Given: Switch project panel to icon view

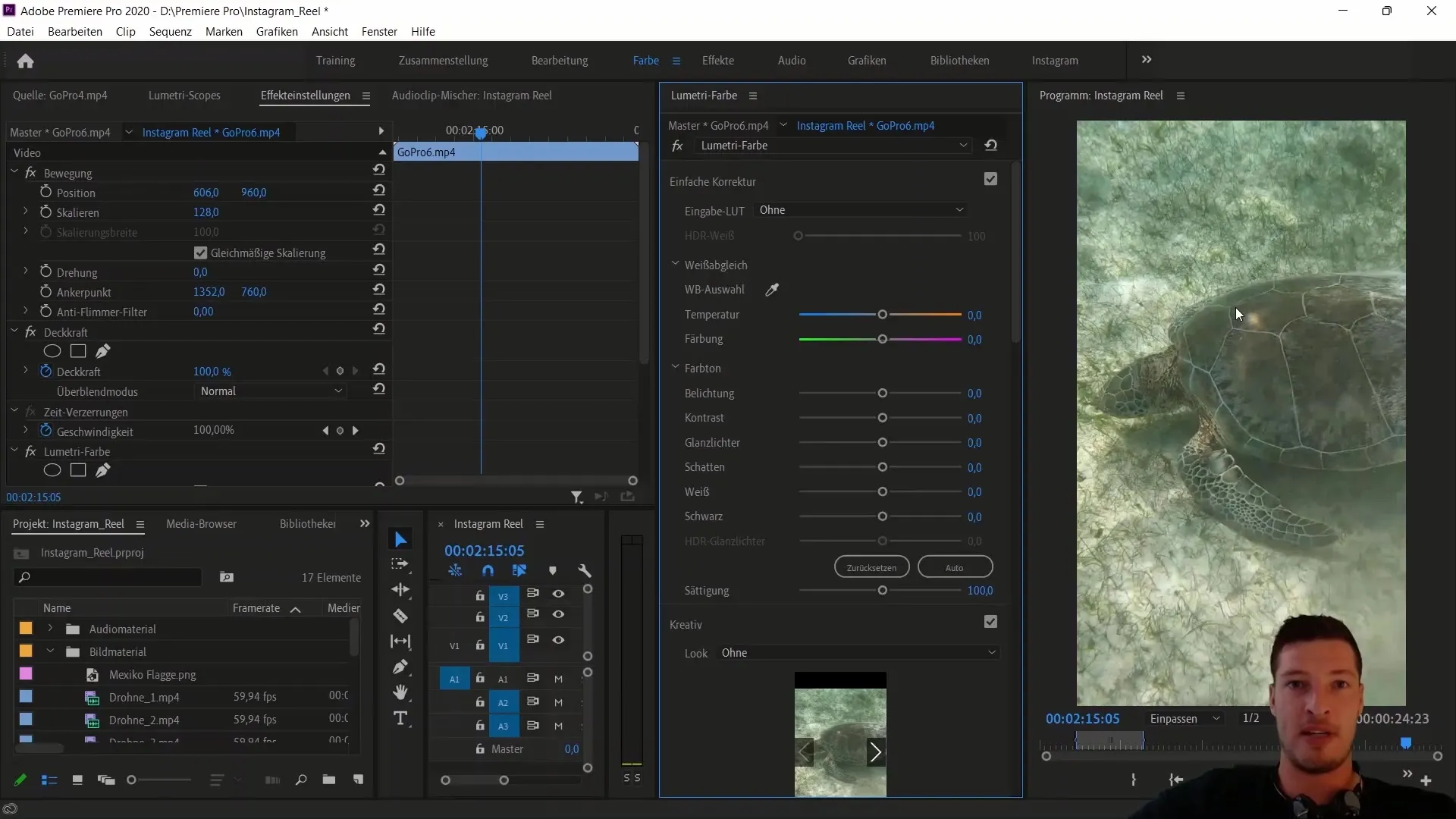Looking at the screenshot, I should pyautogui.click(x=77, y=780).
